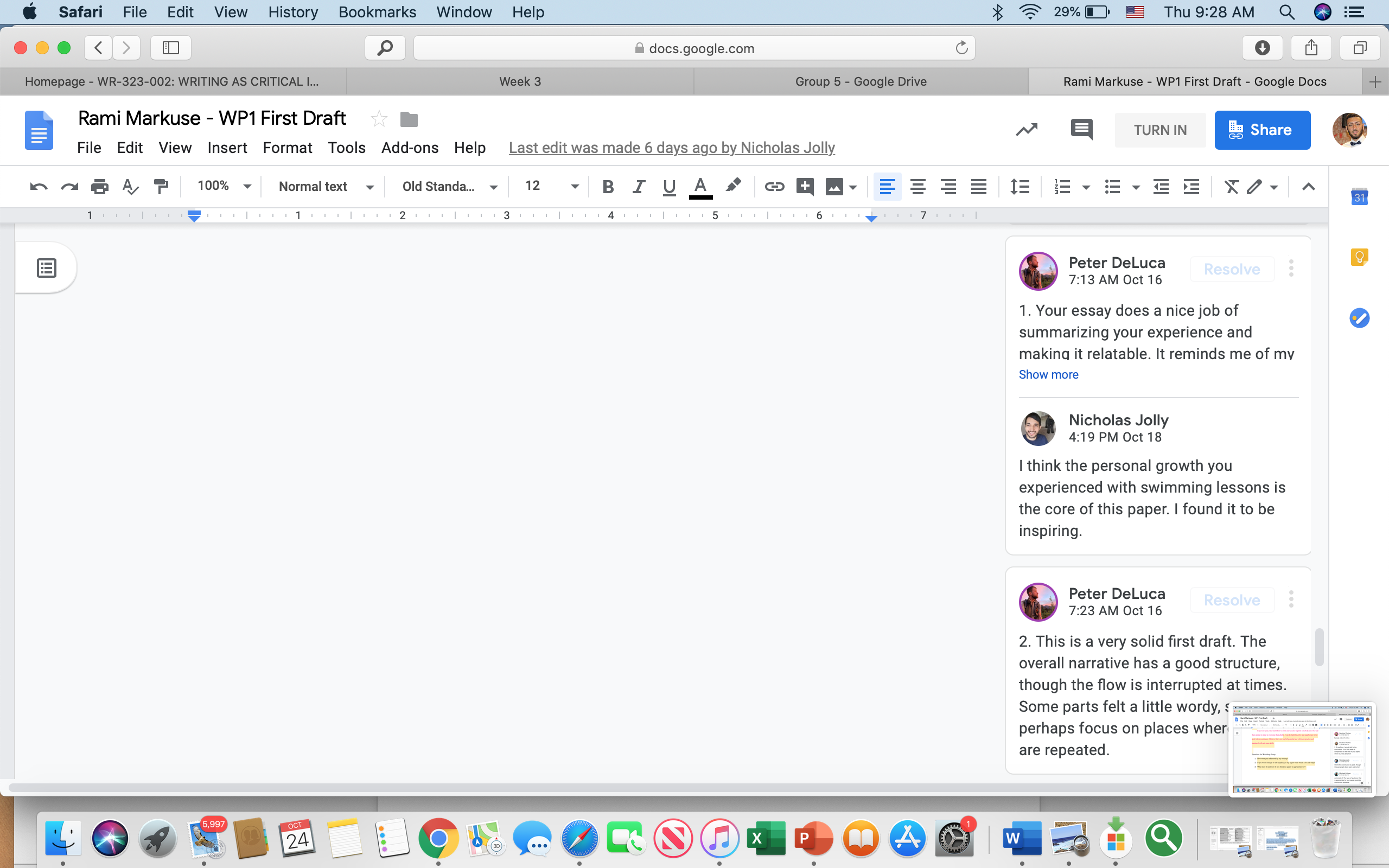Open screenshot preview thumbnail
The image size is (1389, 868).
pos(1301,750)
